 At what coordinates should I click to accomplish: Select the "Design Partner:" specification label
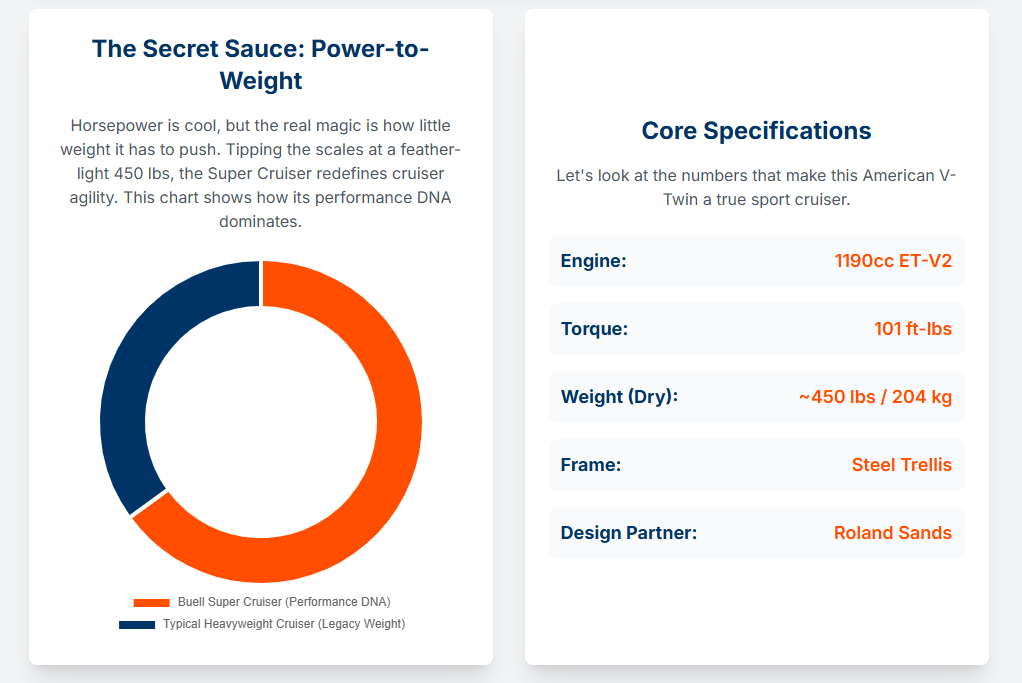pyautogui.click(x=628, y=533)
